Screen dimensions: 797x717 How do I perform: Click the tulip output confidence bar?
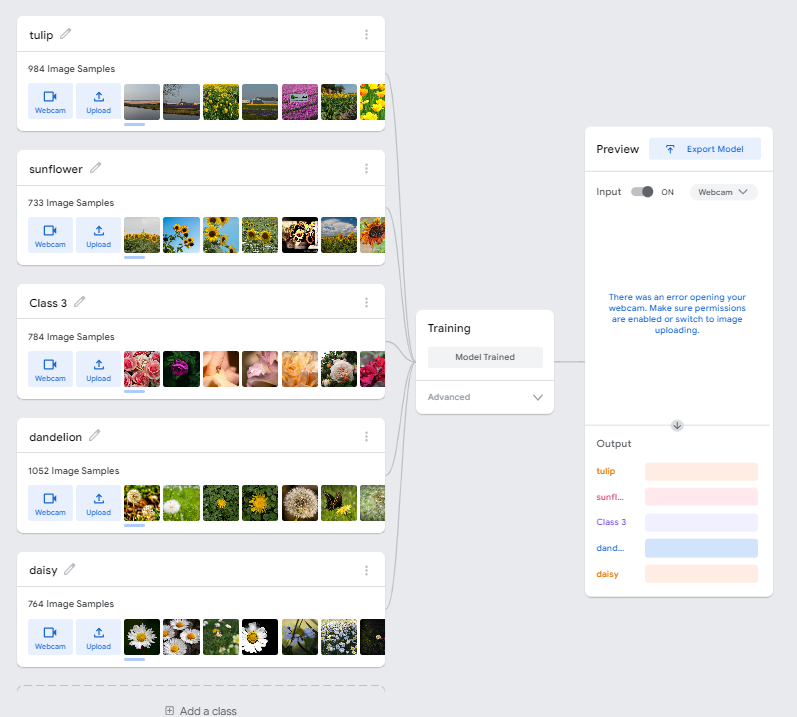pos(701,472)
